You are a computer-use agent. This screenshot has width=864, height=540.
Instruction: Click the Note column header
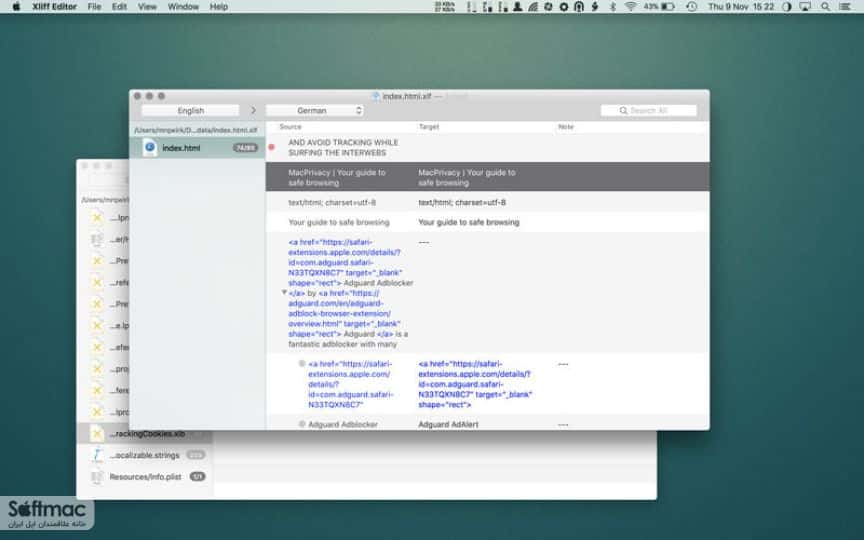click(x=566, y=127)
